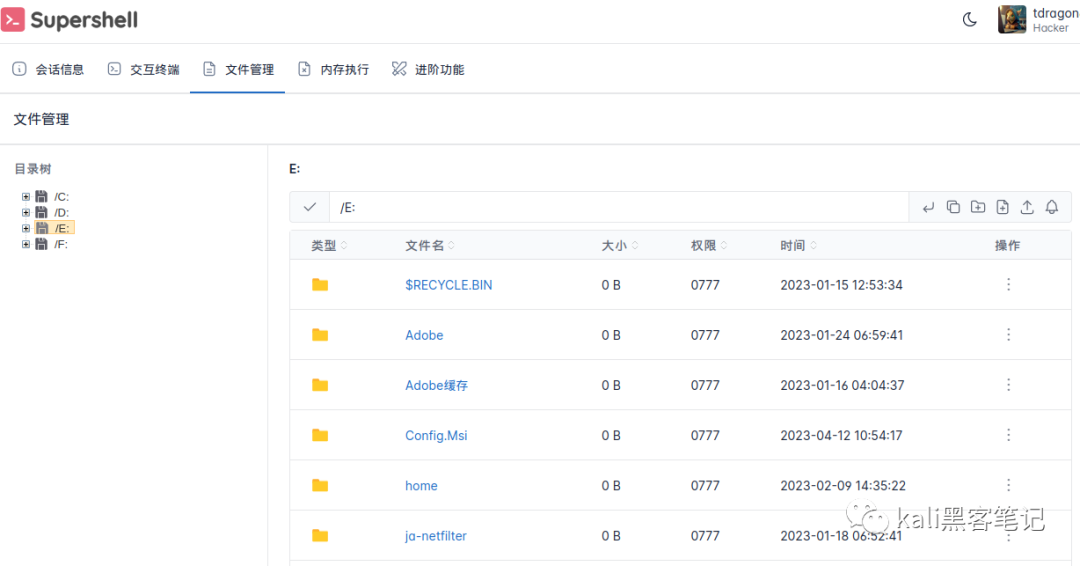Create a new folder with the folder-plus icon
1080x566 pixels.
[x=977, y=207]
